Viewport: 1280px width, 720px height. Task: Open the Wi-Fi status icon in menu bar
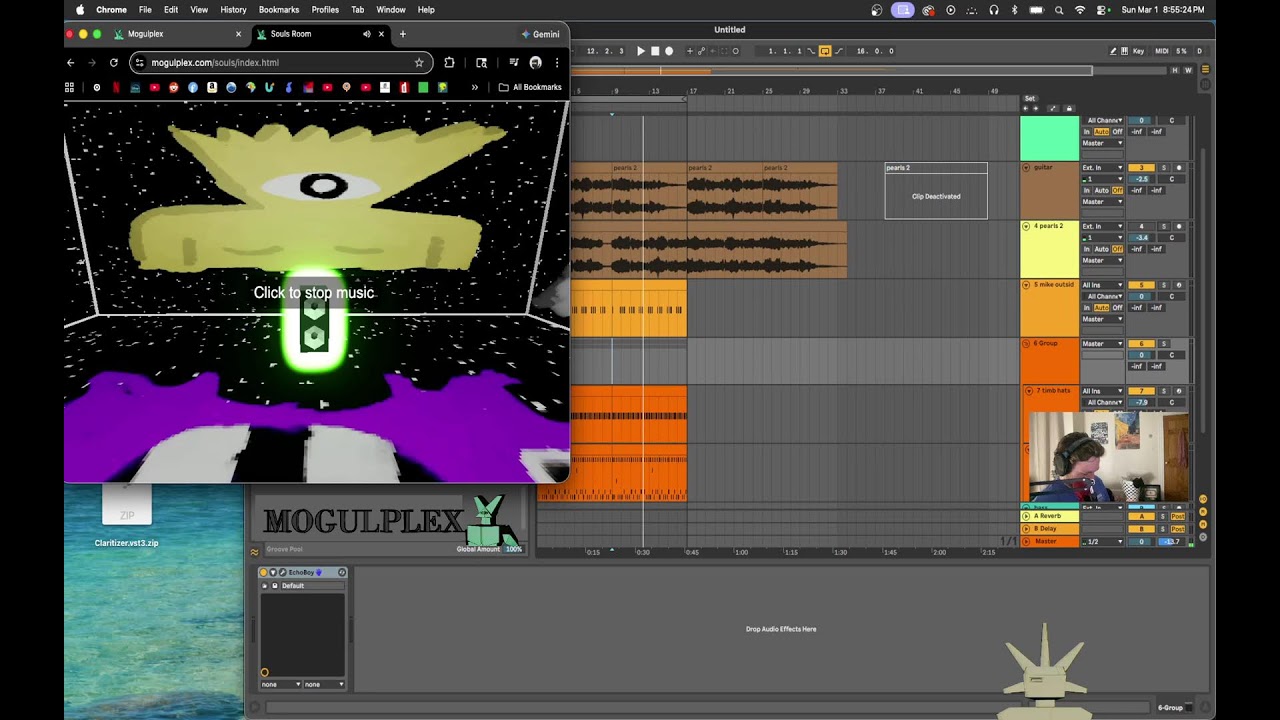pyautogui.click(x=1080, y=10)
